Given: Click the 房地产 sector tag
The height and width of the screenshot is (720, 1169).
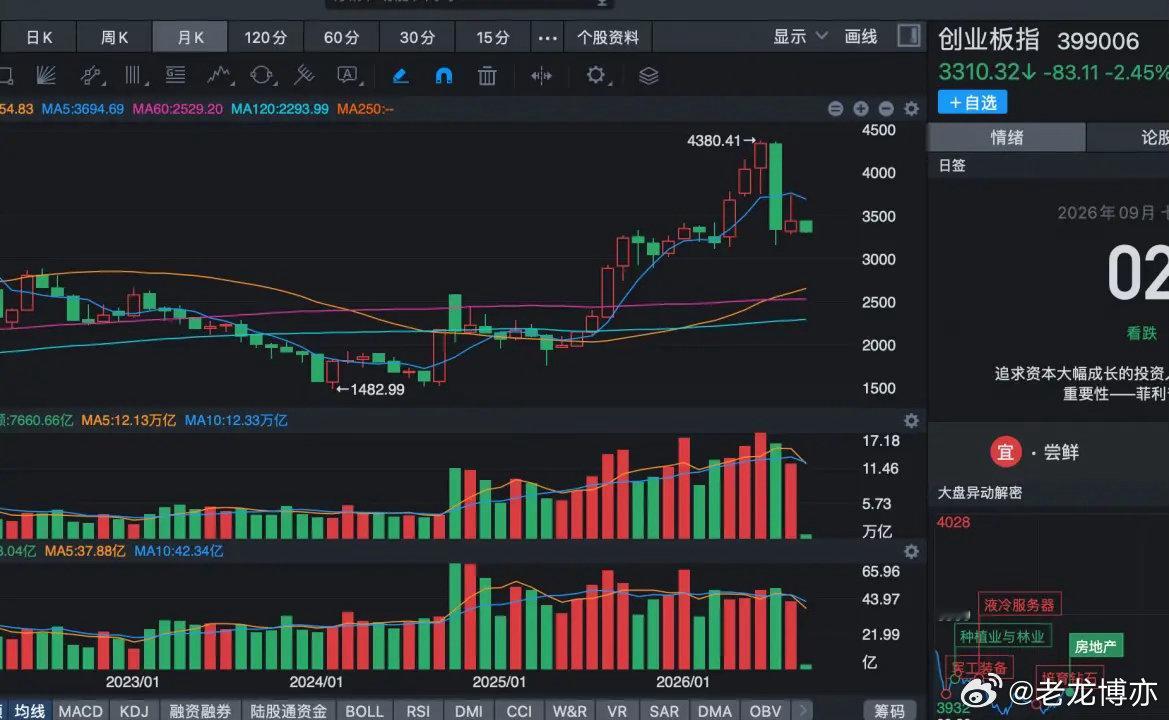Looking at the screenshot, I should (x=1095, y=646).
